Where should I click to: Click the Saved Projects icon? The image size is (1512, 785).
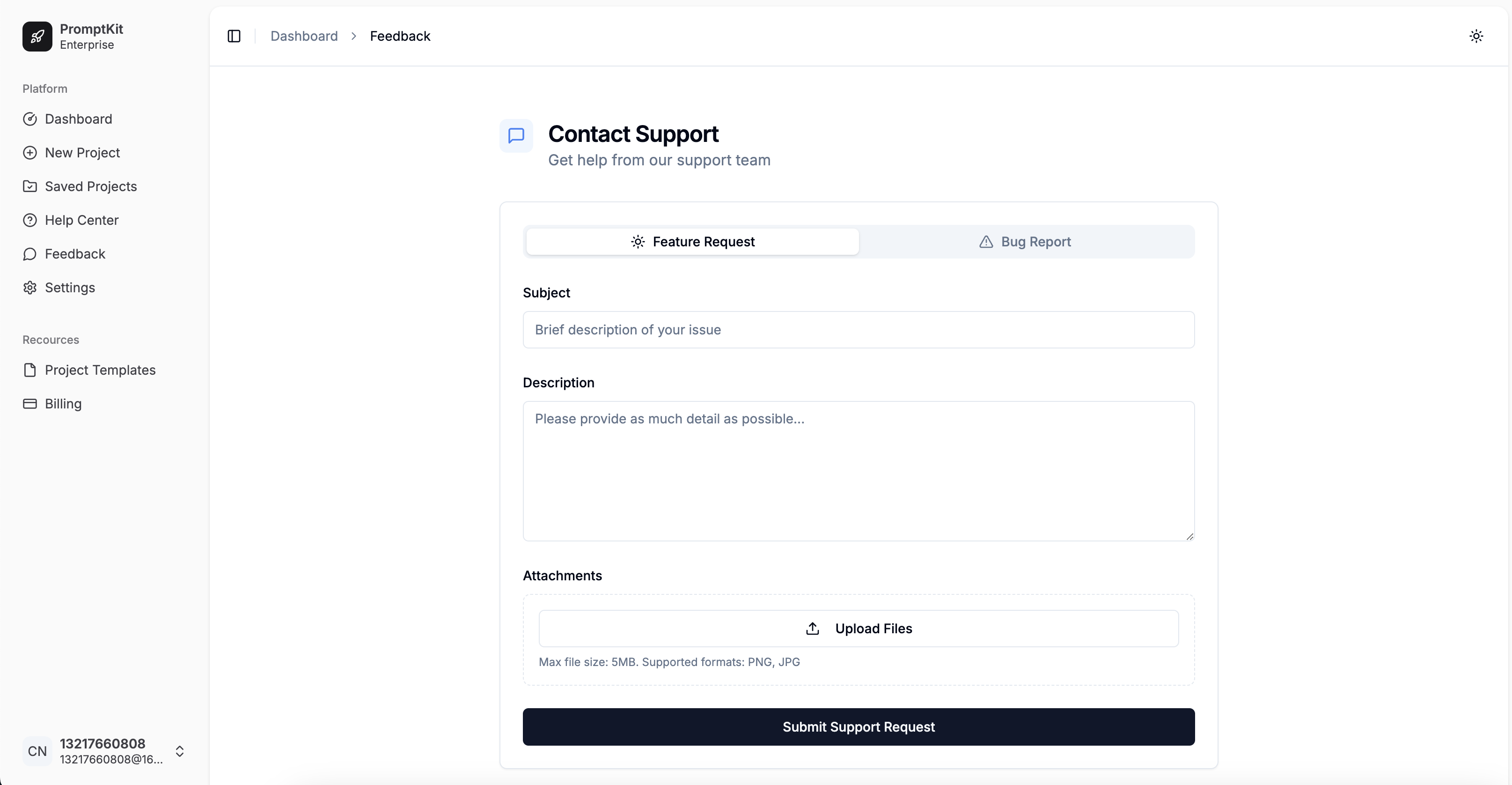click(x=30, y=186)
